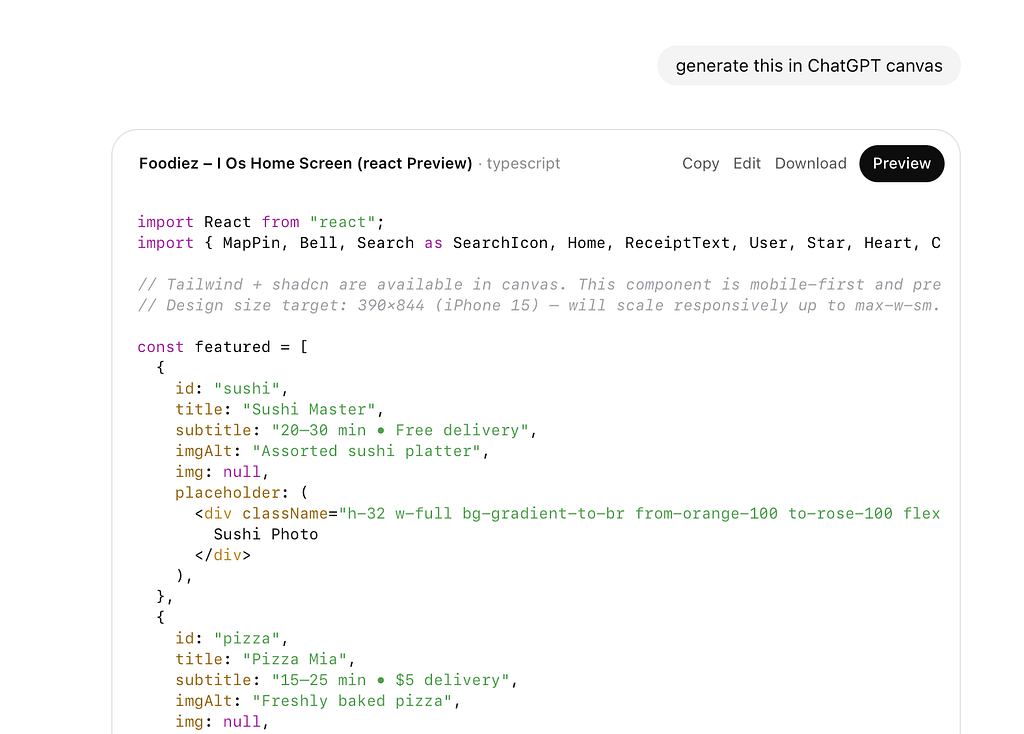
Task: Click the 'generate this in ChatGPT canvas' message
Action: (x=808, y=66)
